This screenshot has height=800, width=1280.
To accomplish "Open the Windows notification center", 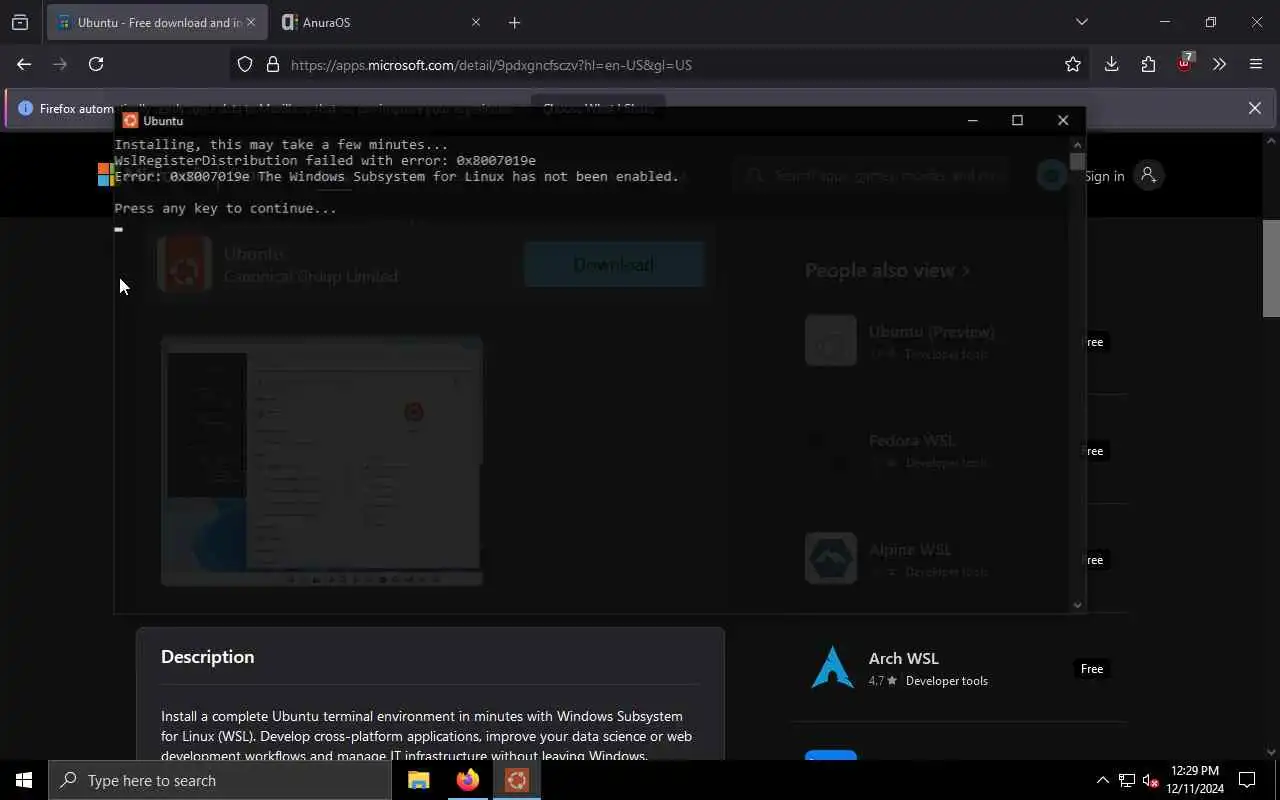I will [1247, 780].
